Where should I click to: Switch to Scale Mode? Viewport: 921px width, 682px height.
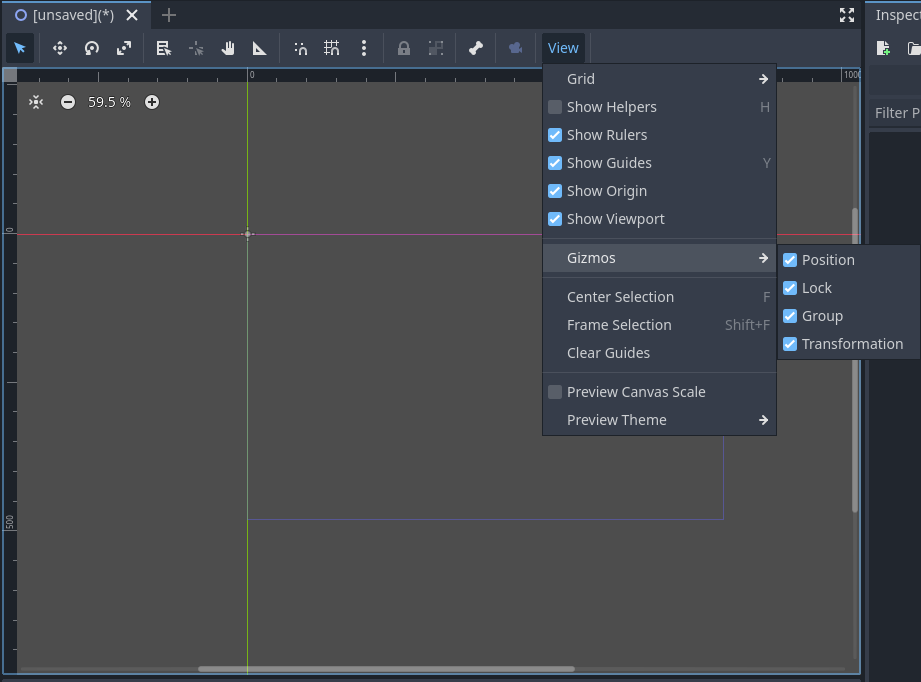click(x=123, y=47)
